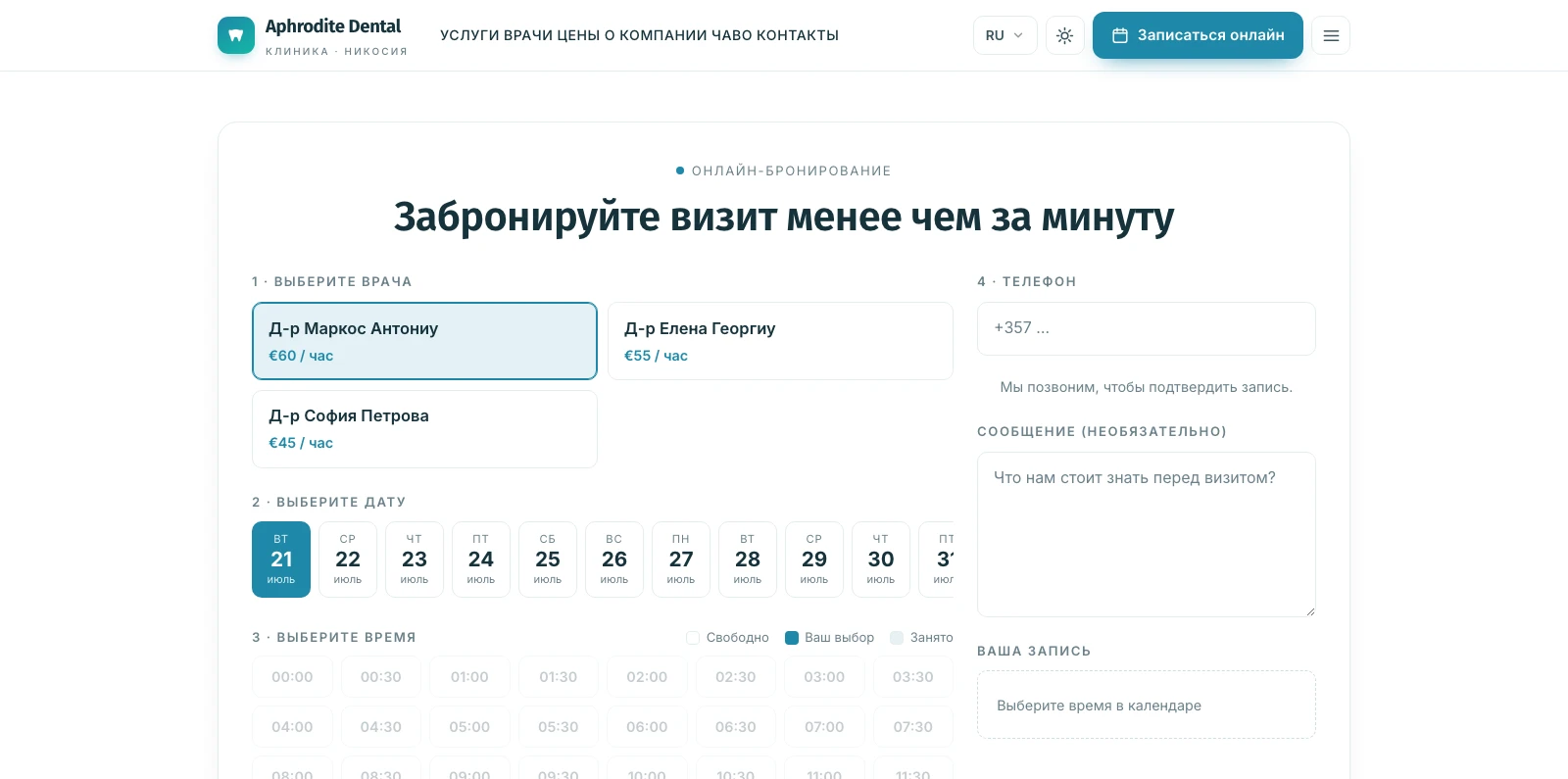Click the Aphrodite Dental tooth logo
The width and height of the screenshot is (1568, 779).
pos(236,35)
